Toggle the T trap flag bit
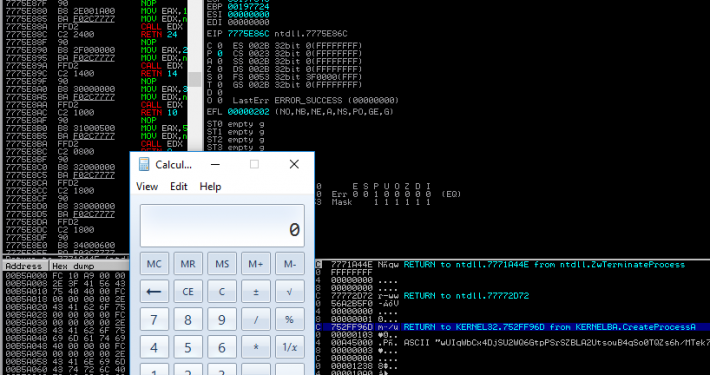This screenshot has width=710, height=375. point(220,84)
